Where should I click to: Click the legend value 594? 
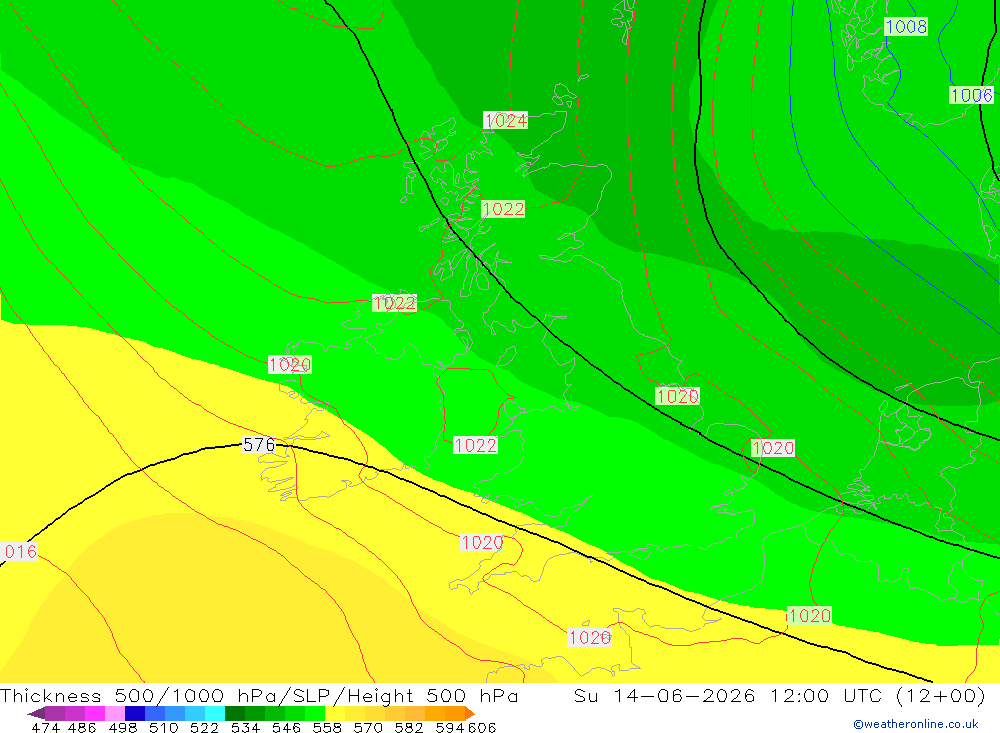pyautogui.click(x=450, y=727)
